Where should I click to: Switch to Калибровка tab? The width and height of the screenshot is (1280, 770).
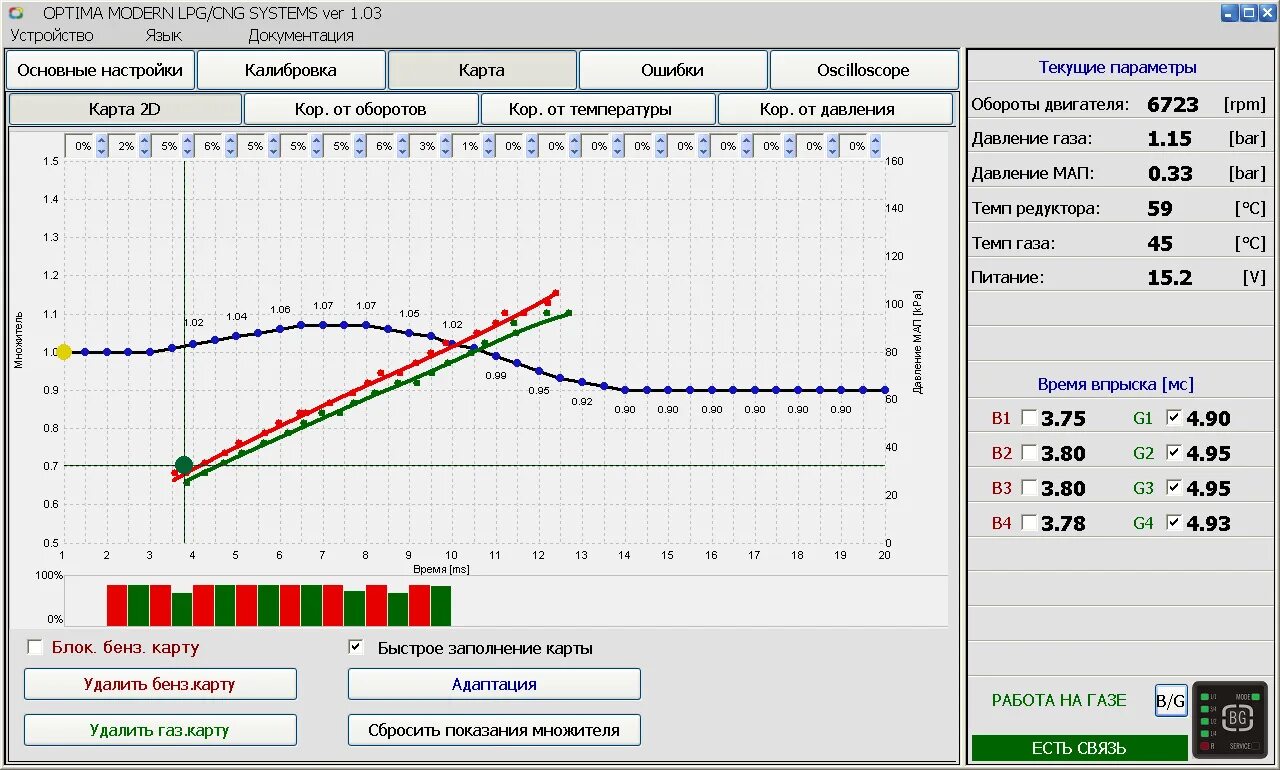click(x=291, y=70)
